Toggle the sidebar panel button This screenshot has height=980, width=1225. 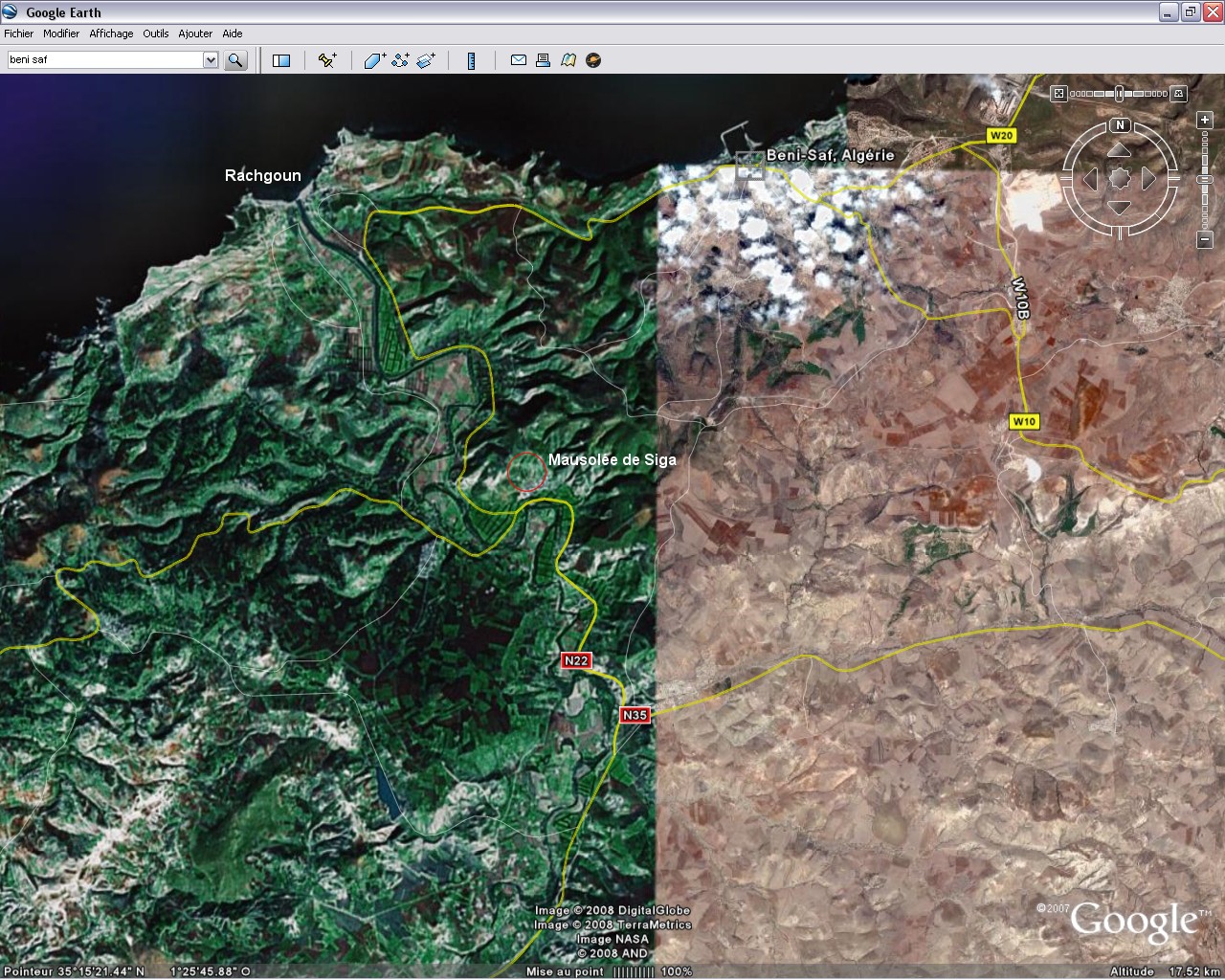tap(281, 60)
